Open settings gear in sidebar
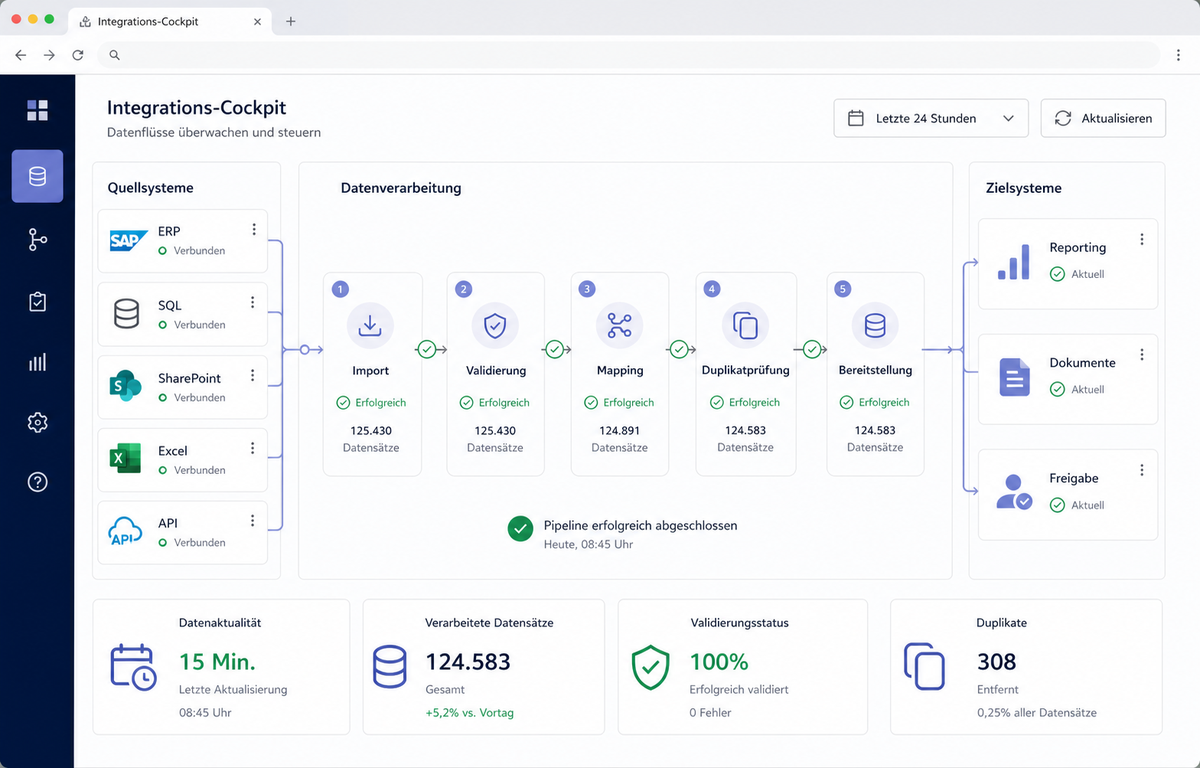Viewport: 1200px width, 768px height. point(37,422)
